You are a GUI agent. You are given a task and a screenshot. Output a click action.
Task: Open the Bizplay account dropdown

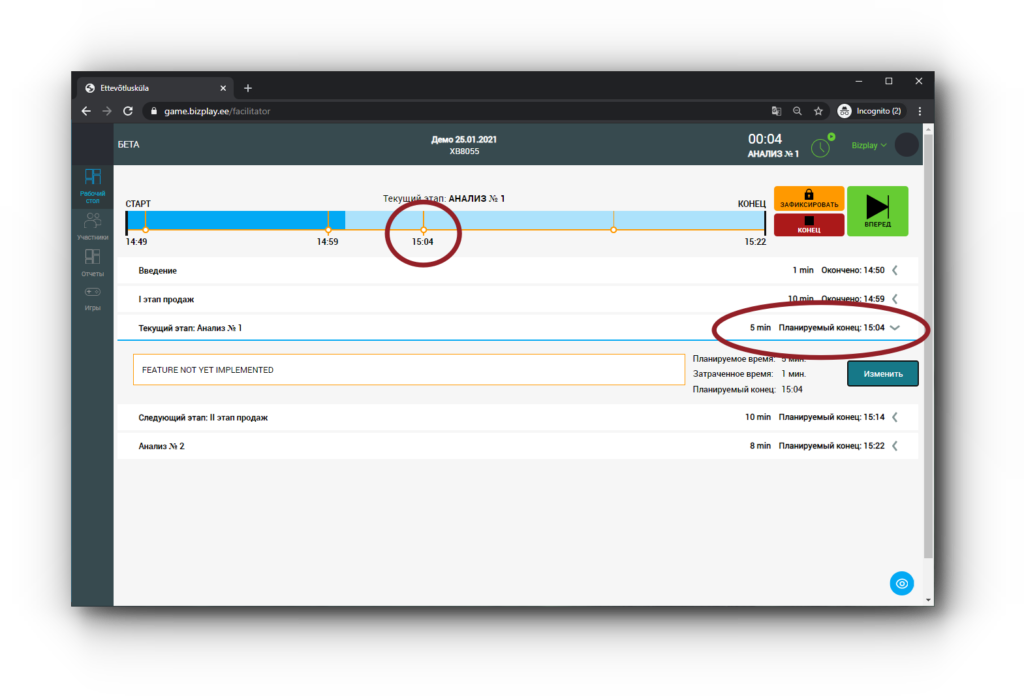[868, 145]
